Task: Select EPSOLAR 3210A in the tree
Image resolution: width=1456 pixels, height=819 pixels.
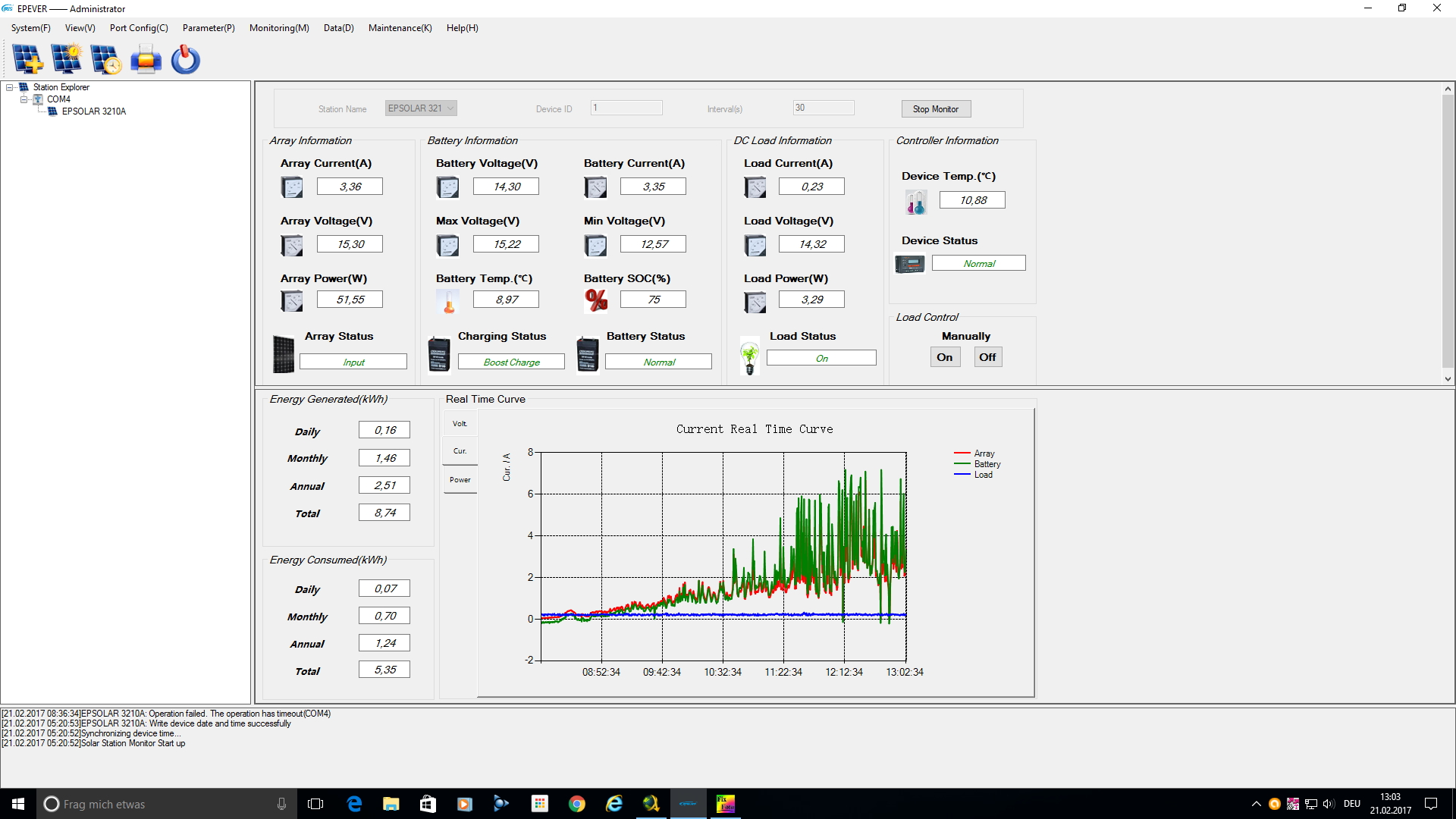Action: [94, 111]
